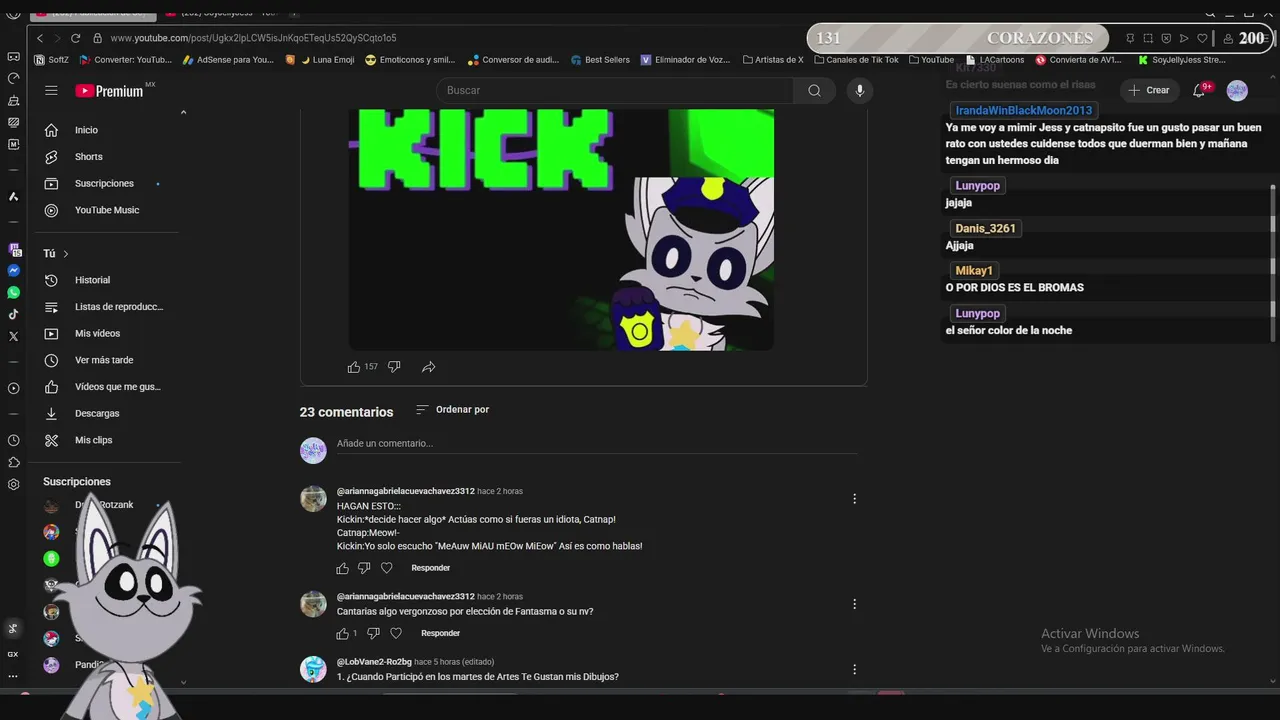Open Twitch in the Opera sidebar
This screenshot has height=720, width=1280.
click(x=13, y=249)
